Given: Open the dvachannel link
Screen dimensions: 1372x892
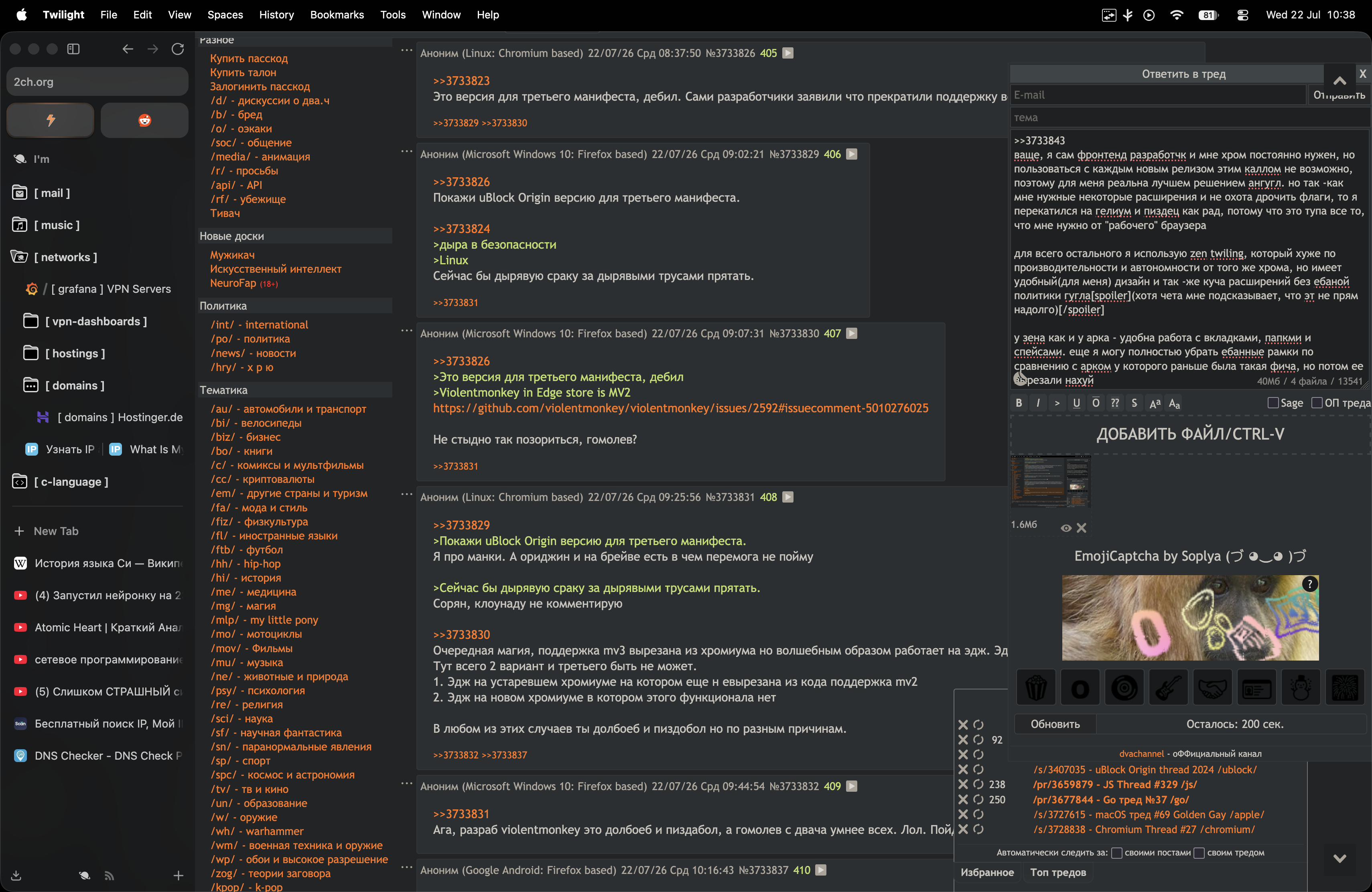Looking at the screenshot, I should (x=1141, y=754).
